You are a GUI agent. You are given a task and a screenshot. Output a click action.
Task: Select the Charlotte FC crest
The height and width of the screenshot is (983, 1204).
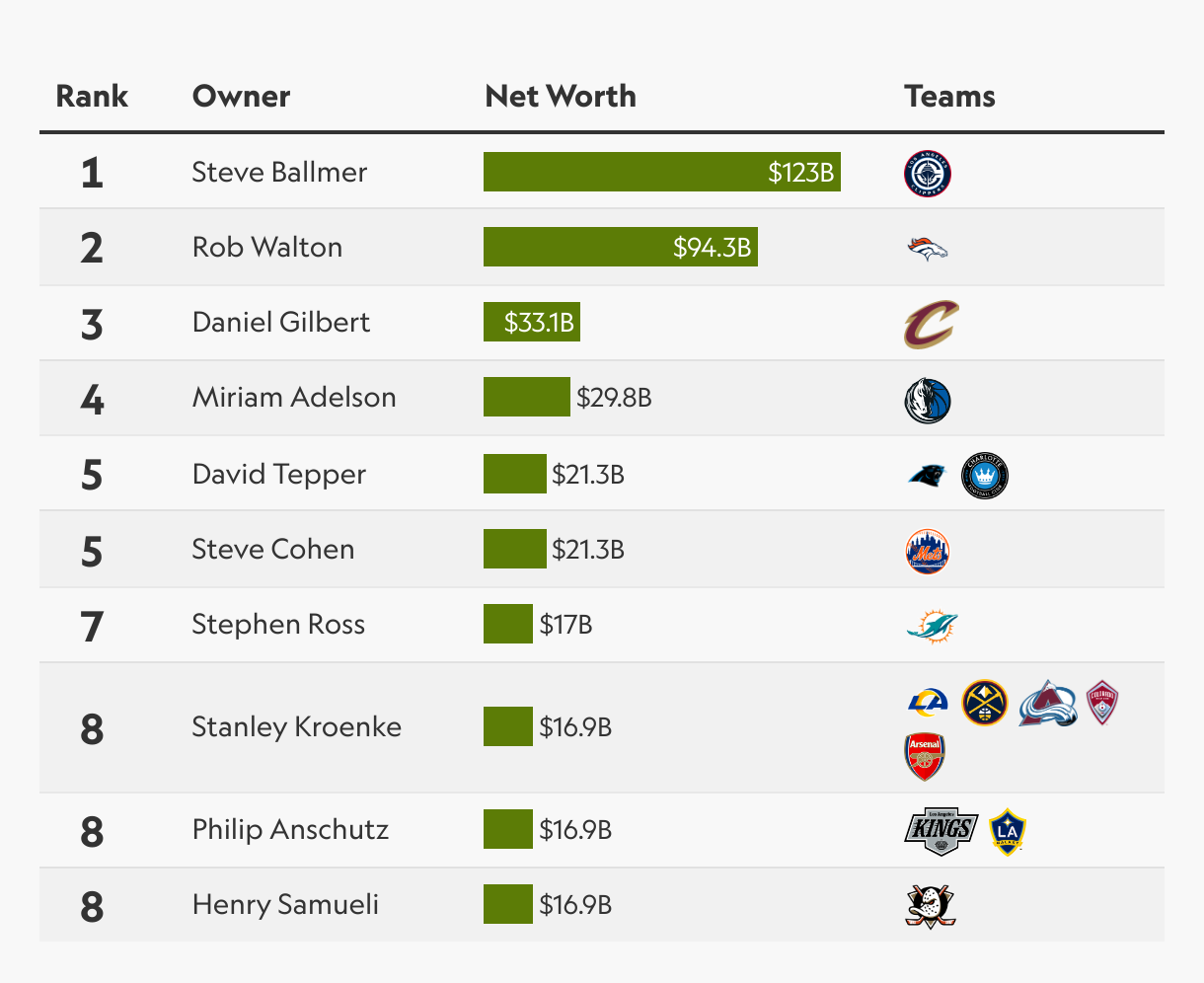985,476
